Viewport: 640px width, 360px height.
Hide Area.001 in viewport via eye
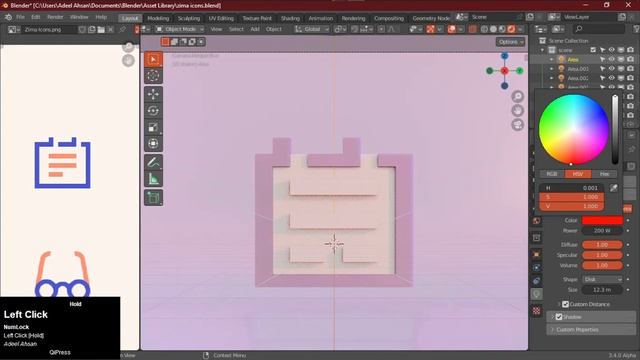(611, 69)
